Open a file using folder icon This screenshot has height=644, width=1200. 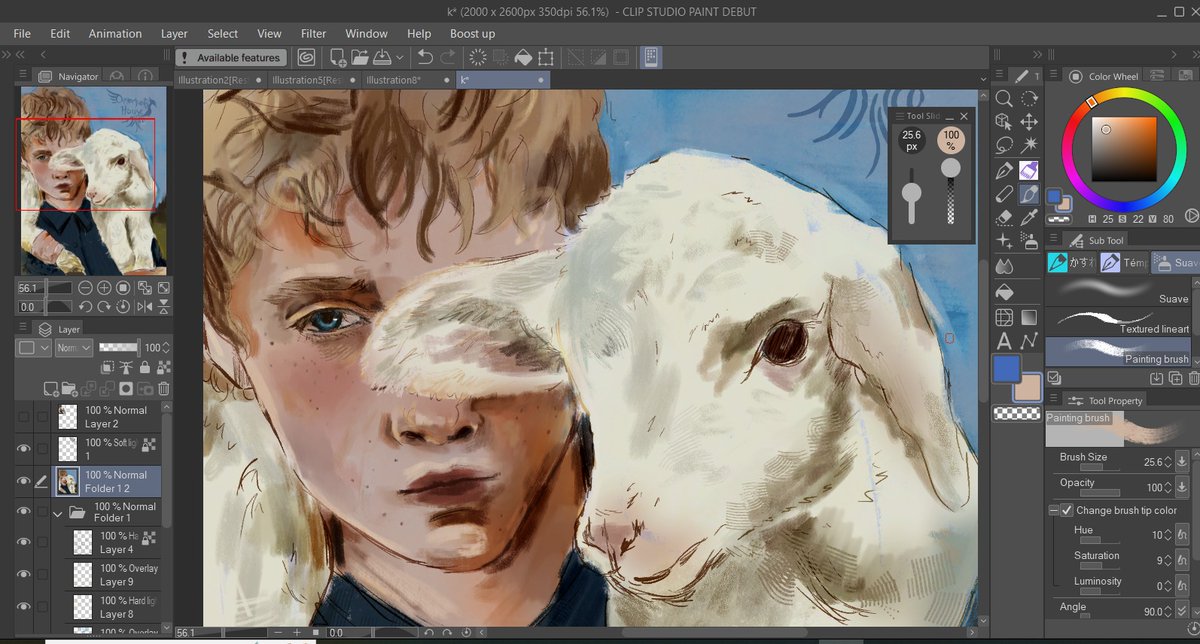pos(360,57)
